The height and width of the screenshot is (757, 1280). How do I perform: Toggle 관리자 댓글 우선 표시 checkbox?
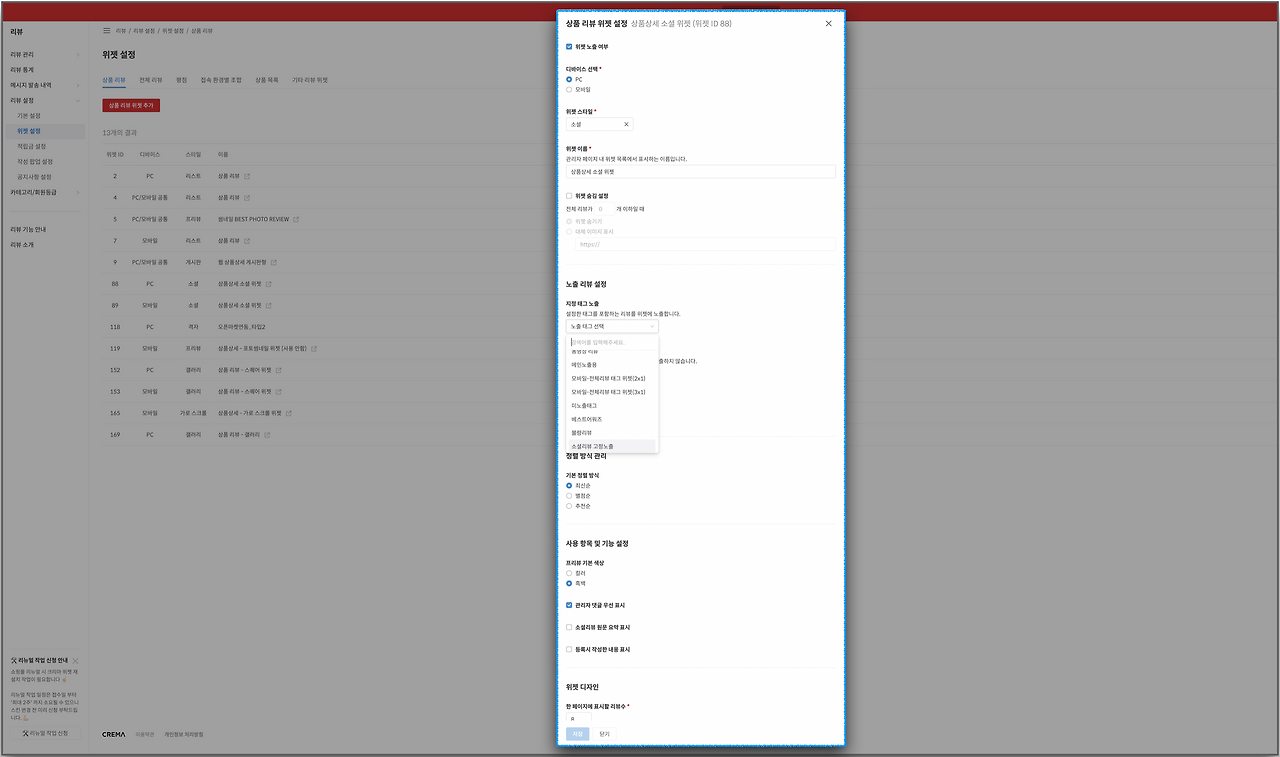point(569,605)
